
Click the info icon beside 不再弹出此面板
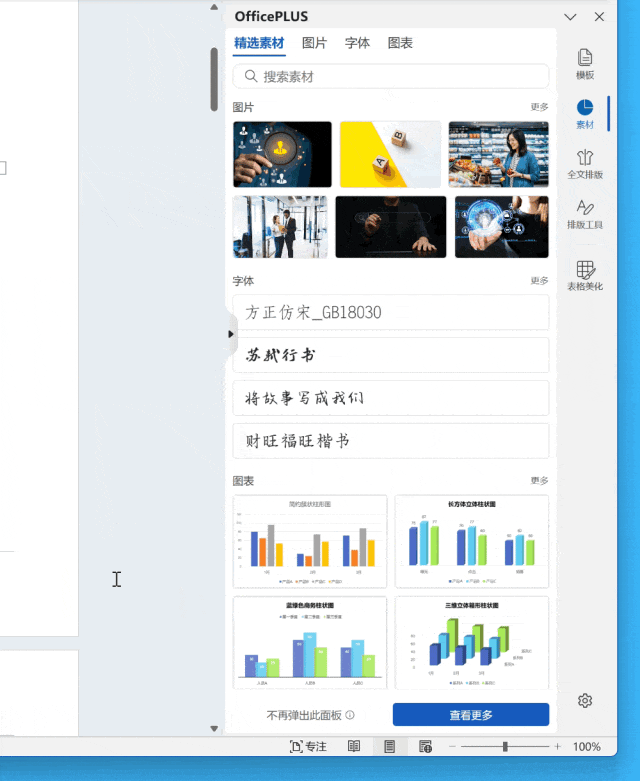(350, 715)
